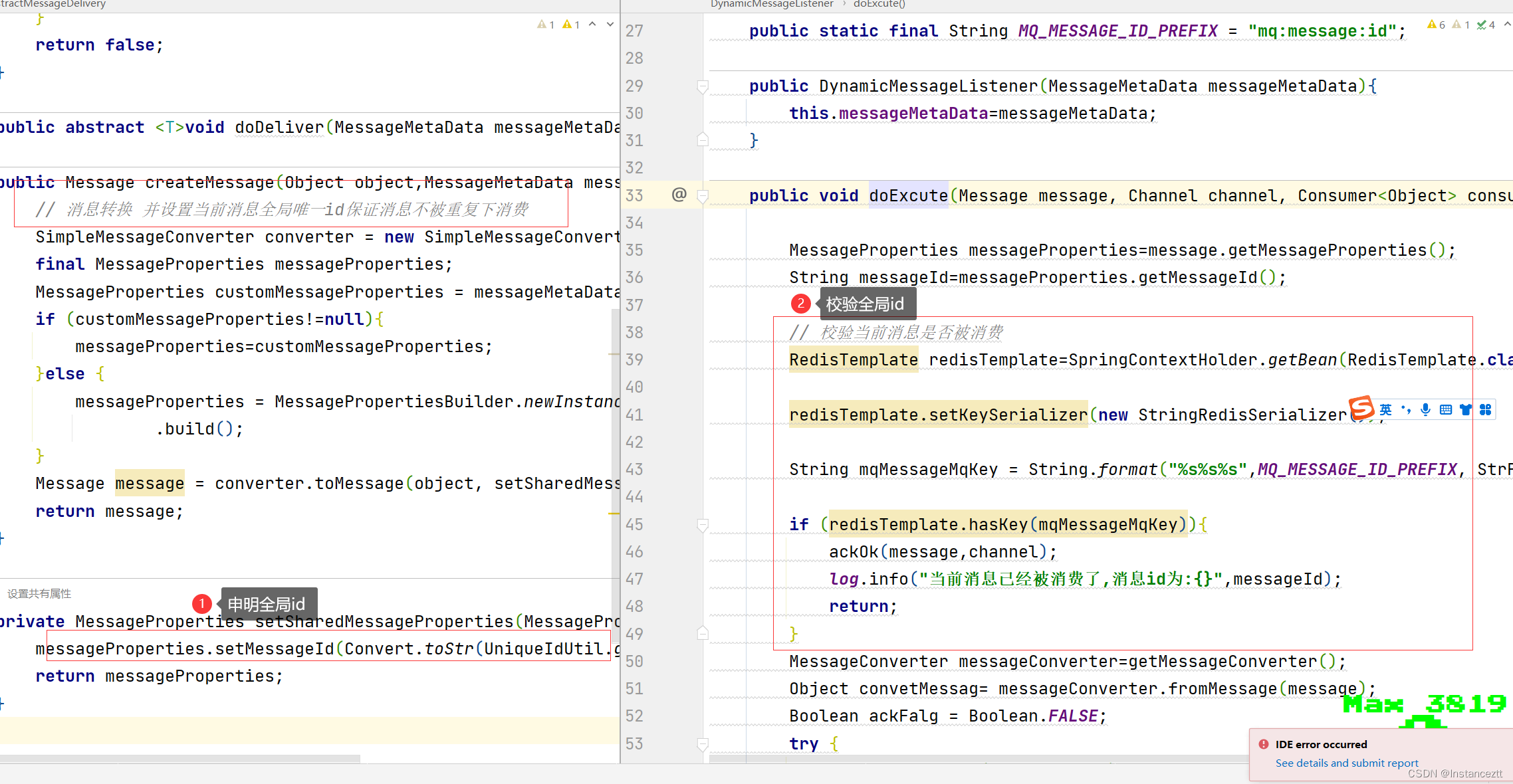Click messageProperties.setMessageId call in left editor
The image size is (1513, 784).
tap(326, 649)
